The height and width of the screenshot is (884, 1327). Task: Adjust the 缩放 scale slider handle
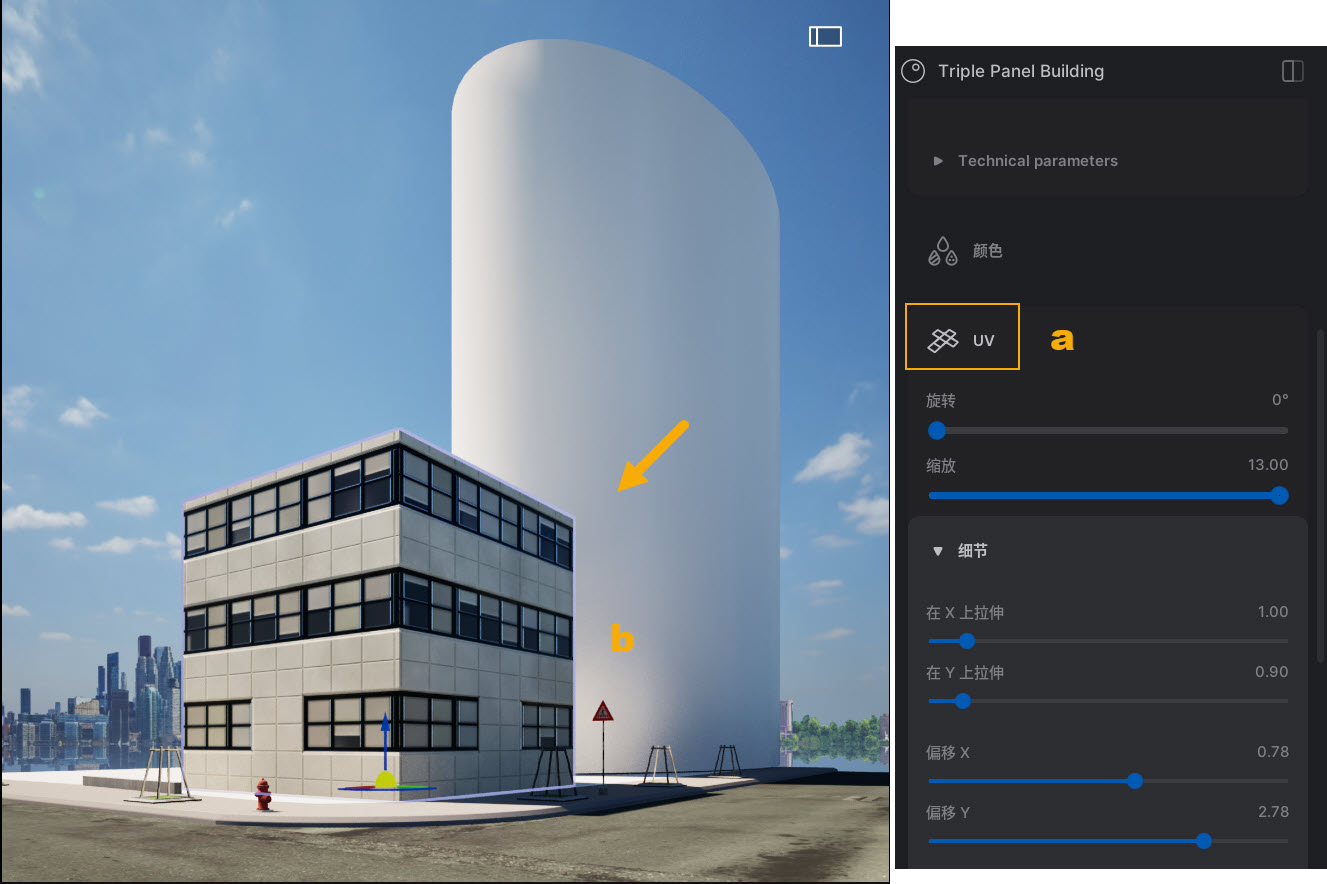click(1279, 495)
